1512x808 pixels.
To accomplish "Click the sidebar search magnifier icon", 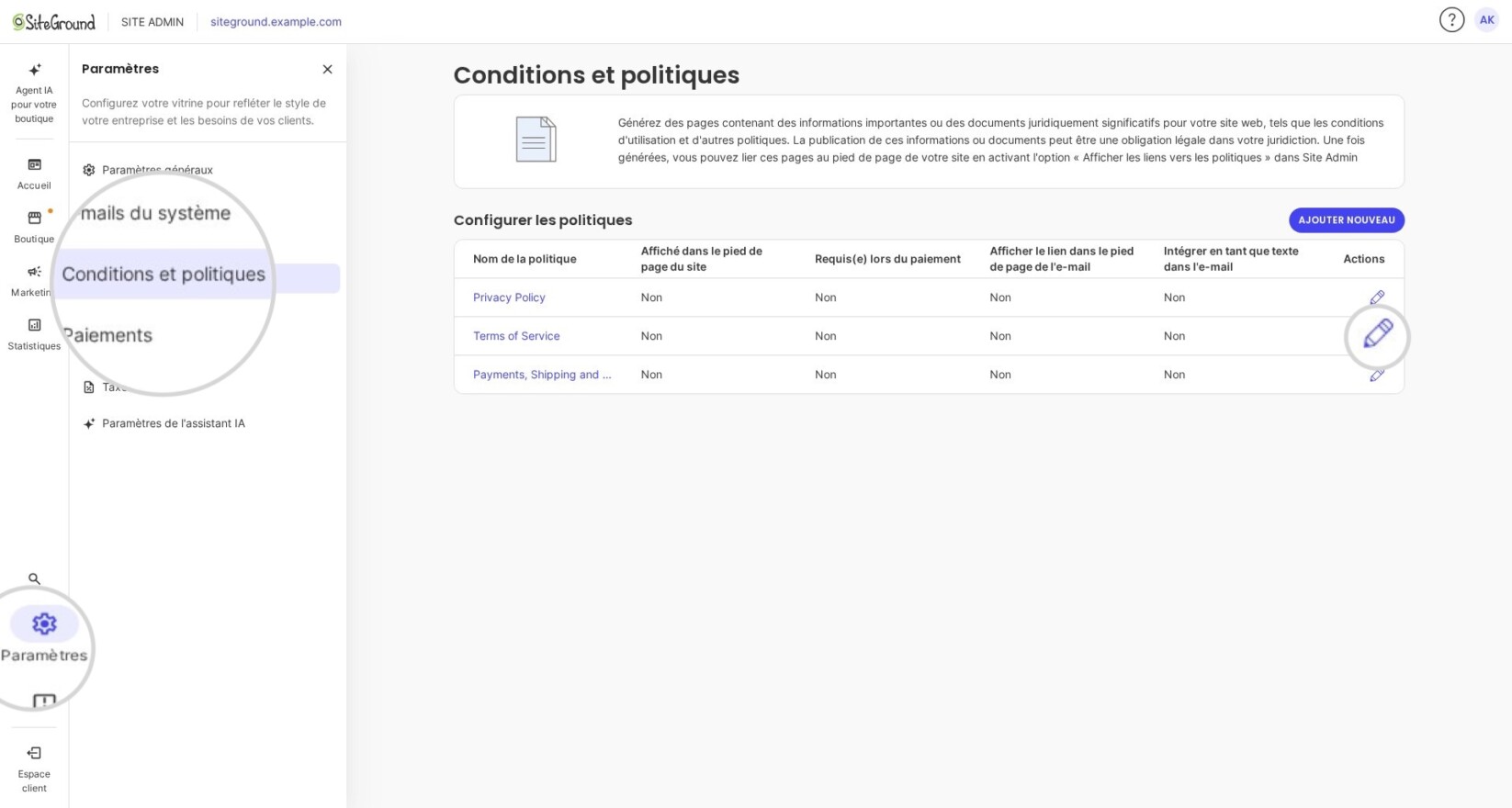I will click(34, 578).
